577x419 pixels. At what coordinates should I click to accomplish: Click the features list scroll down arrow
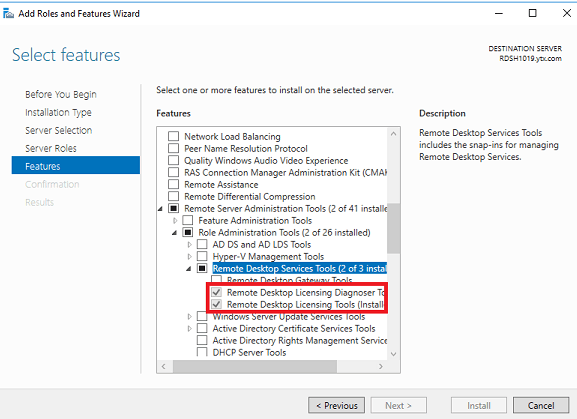click(393, 354)
